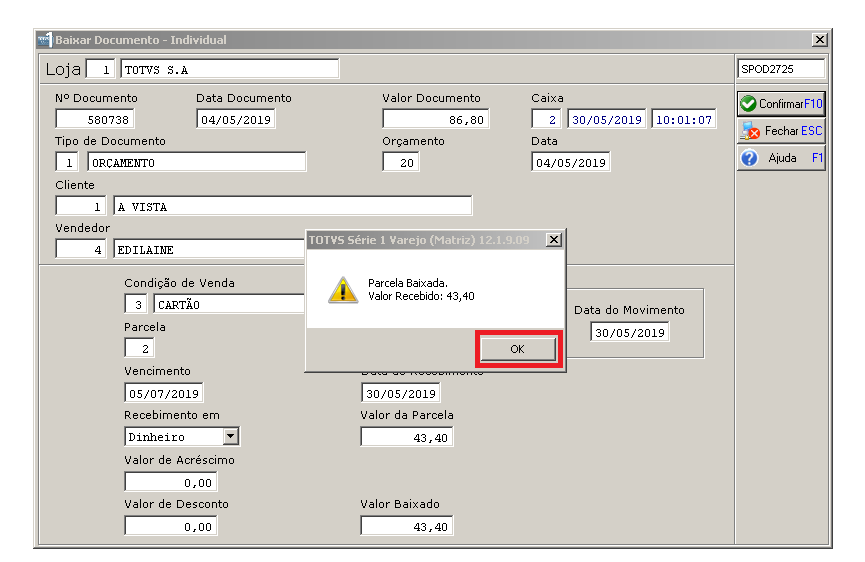
Task: Click Valor de Acréscimo field 0,00
Action: 170,482
